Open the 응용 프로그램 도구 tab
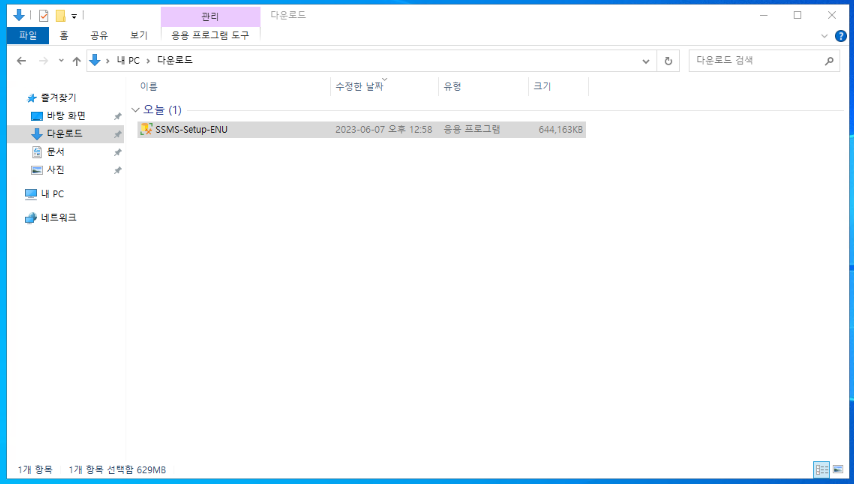This screenshot has width=854, height=484. point(210,35)
